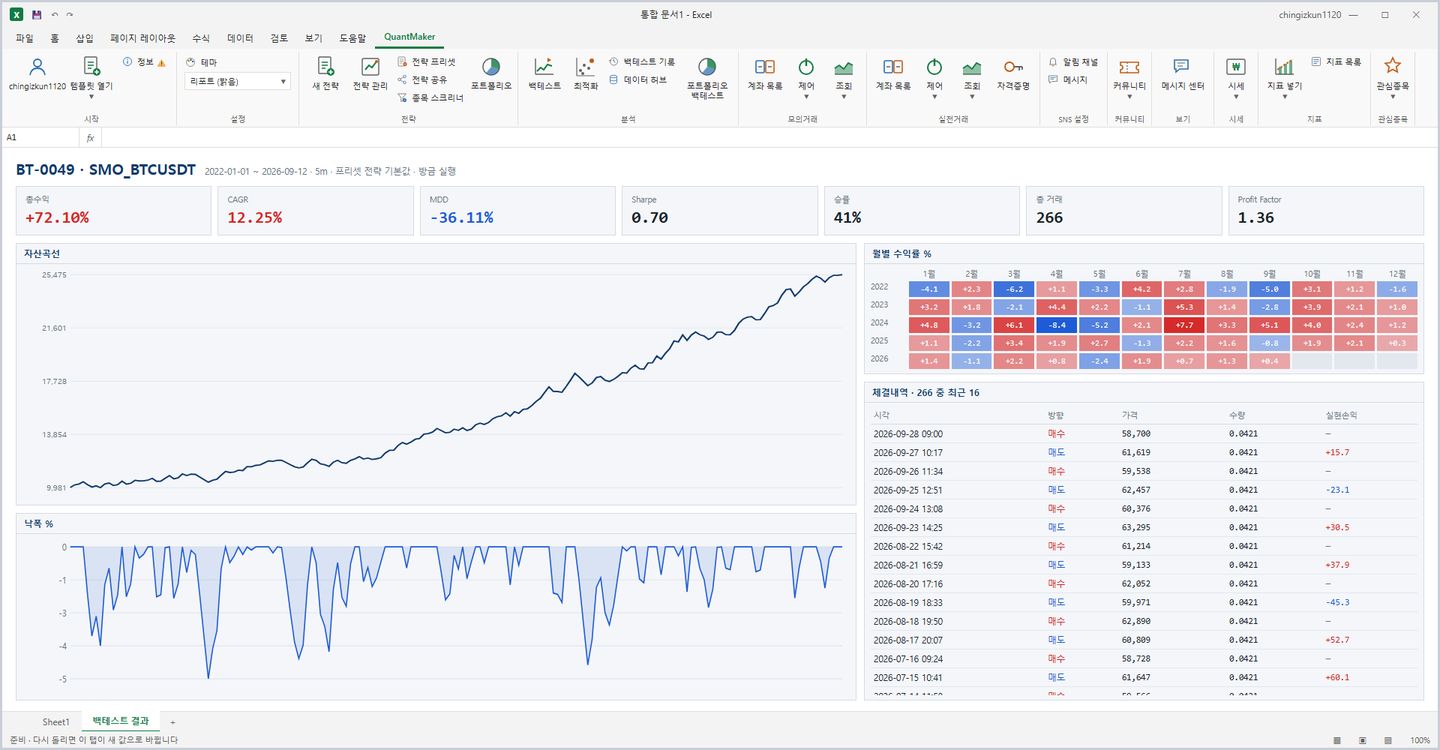The width and height of the screenshot is (1440, 750).
Task: Run 백테스트 from the 분석 group
Action: point(544,74)
